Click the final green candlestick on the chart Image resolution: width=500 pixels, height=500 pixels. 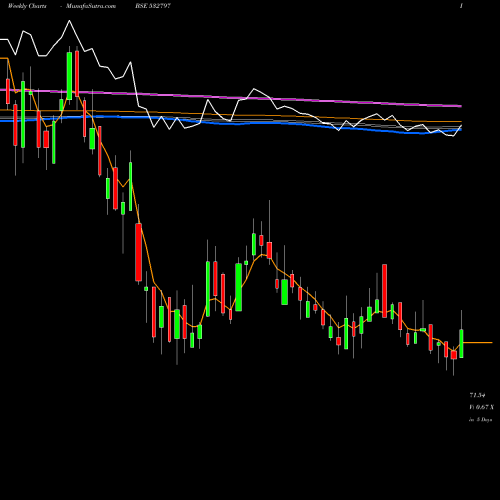tap(461, 344)
